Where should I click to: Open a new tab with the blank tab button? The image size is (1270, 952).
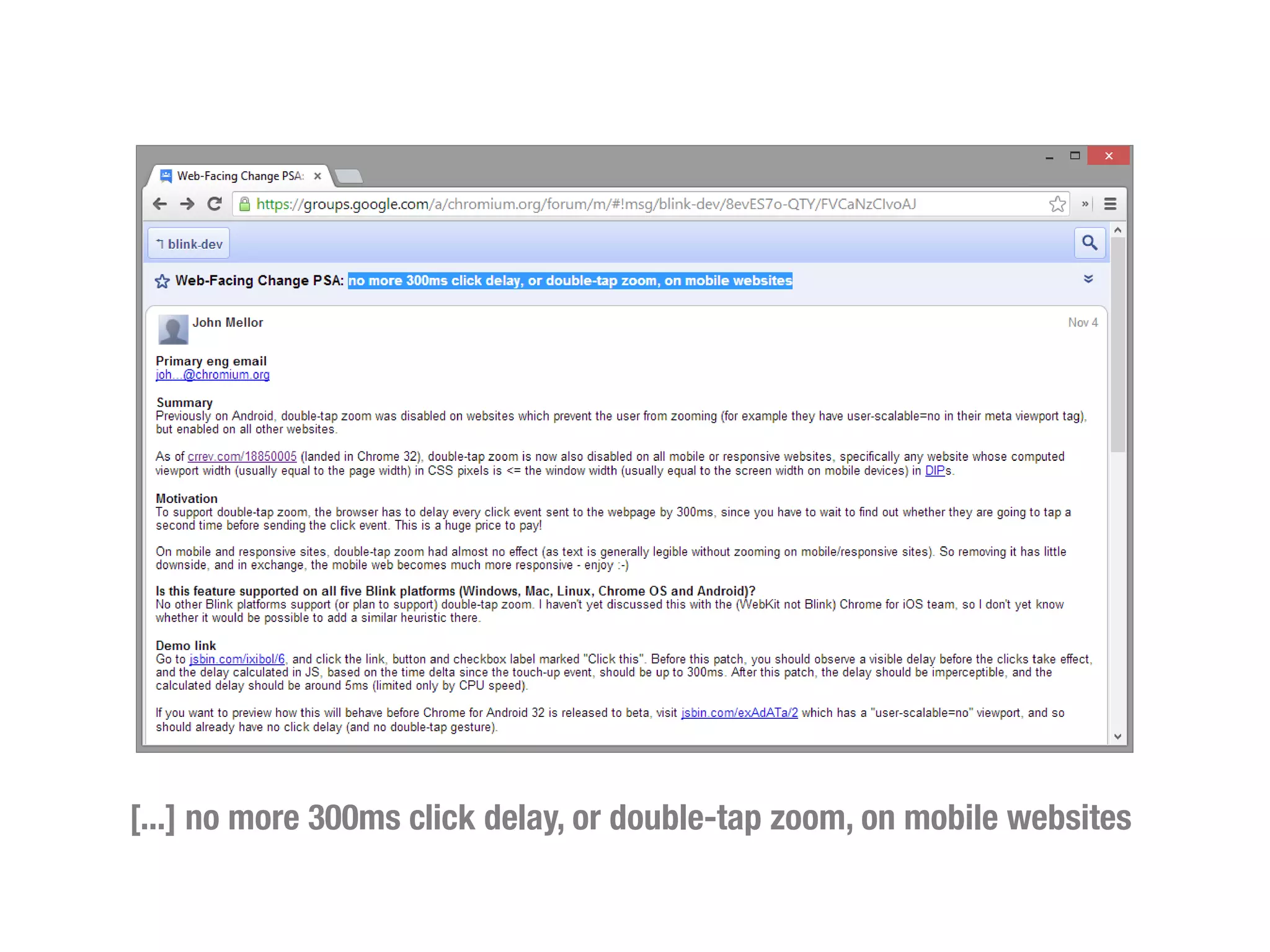point(349,177)
